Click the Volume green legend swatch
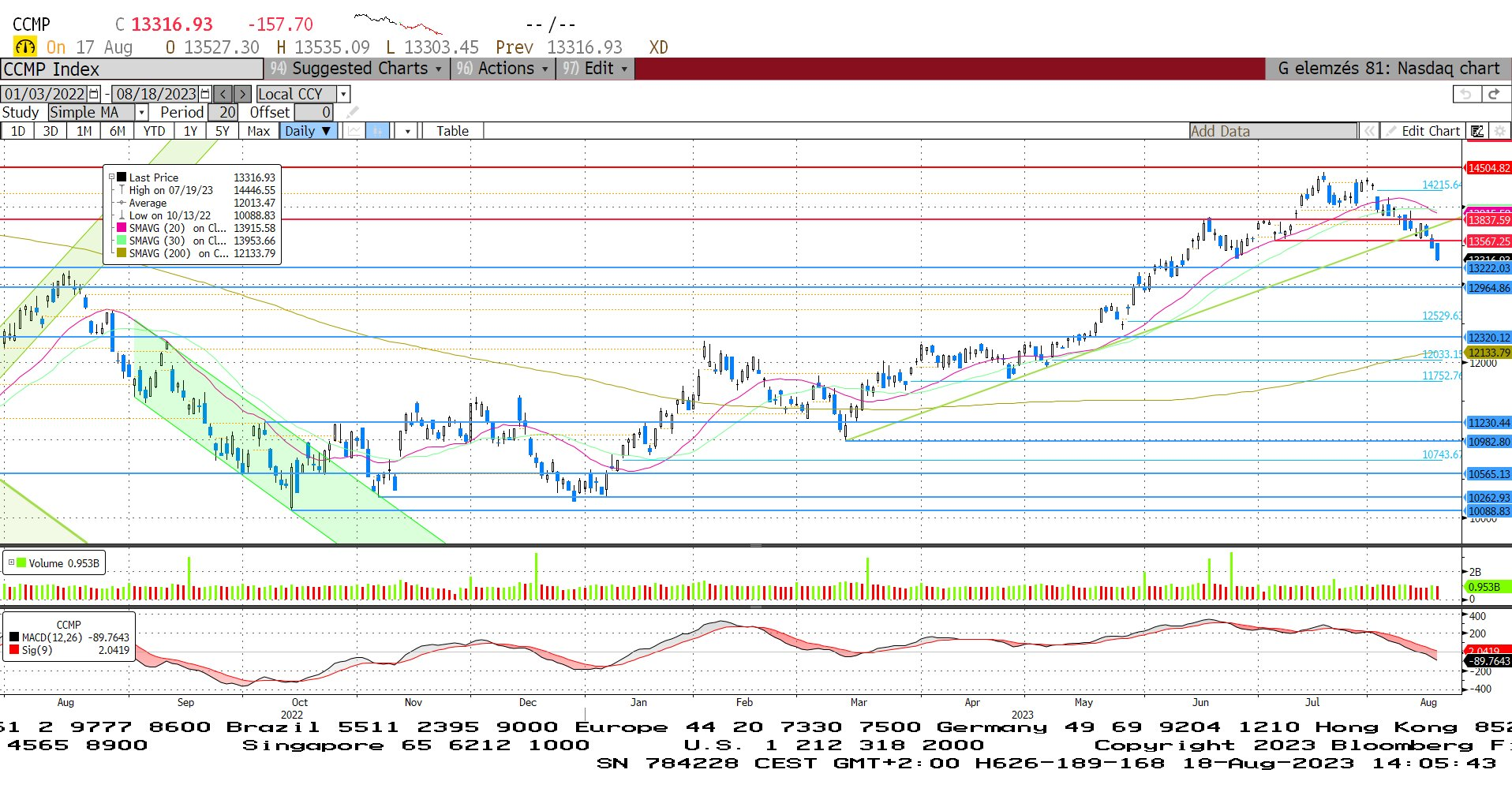 click(x=21, y=562)
